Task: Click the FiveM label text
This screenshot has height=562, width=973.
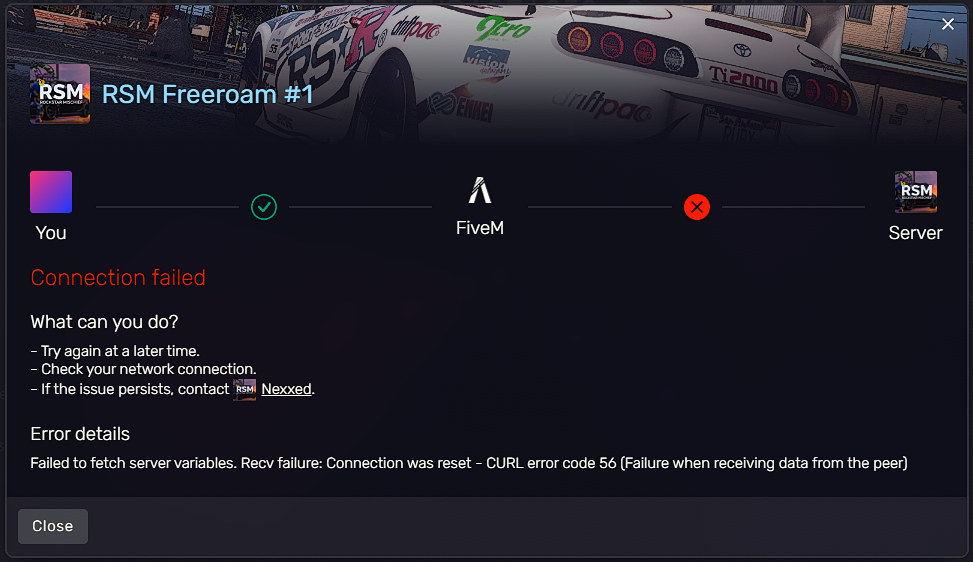Action: point(480,228)
